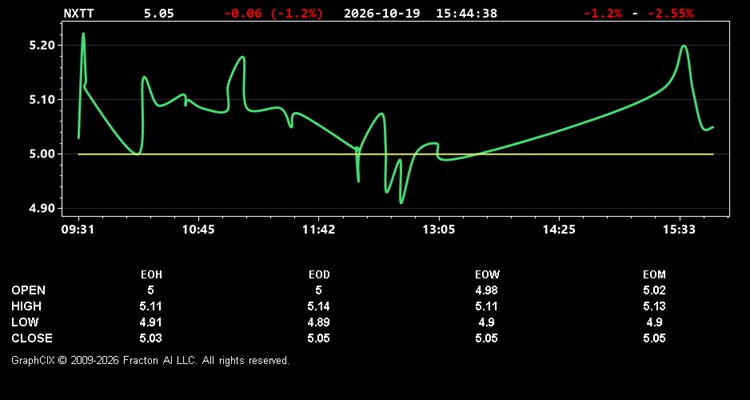Viewport: 750px width, 400px height.
Task: Click the EOD column header
Action: (x=319, y=275)
